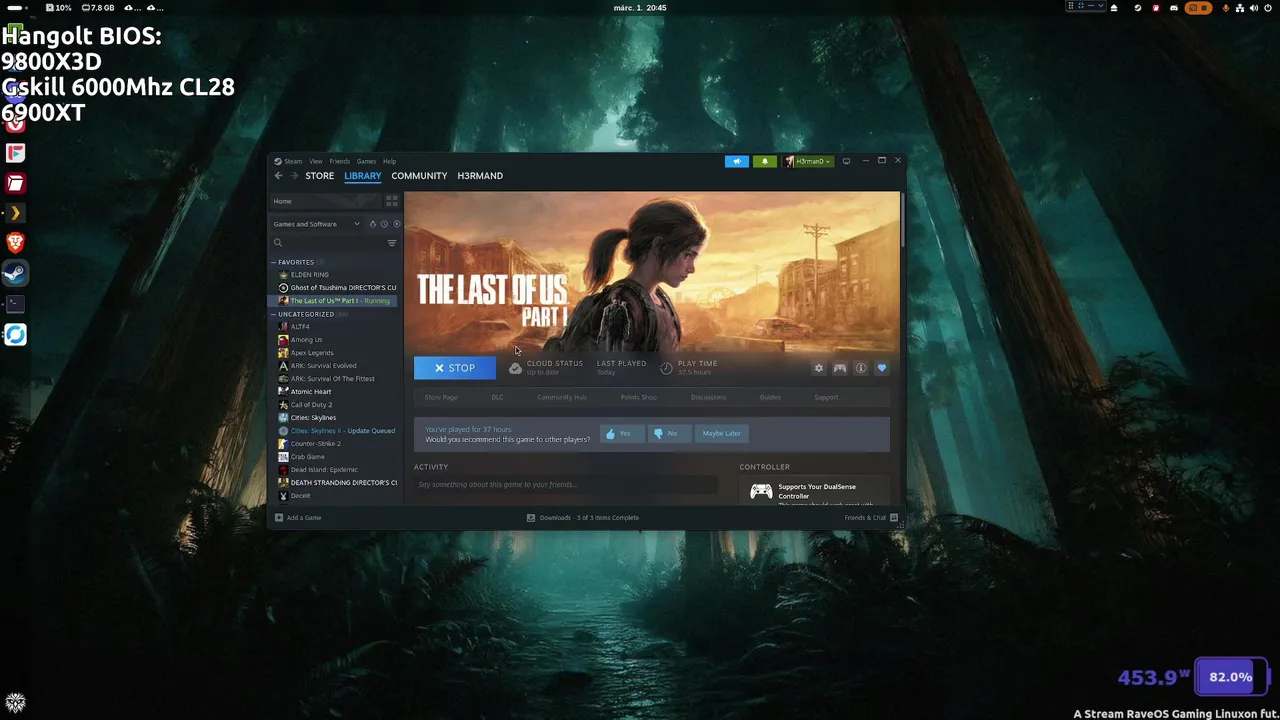Open Downloads status at bottom

click(583, 518)
